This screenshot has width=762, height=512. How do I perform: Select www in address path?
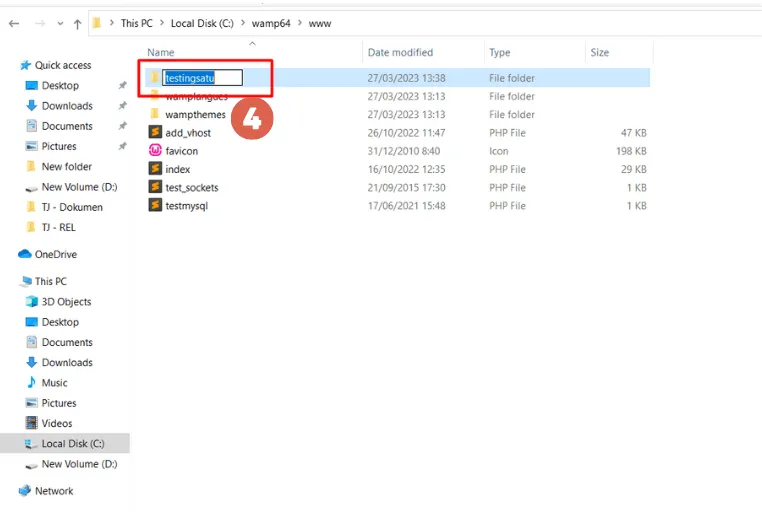point(320,23)
